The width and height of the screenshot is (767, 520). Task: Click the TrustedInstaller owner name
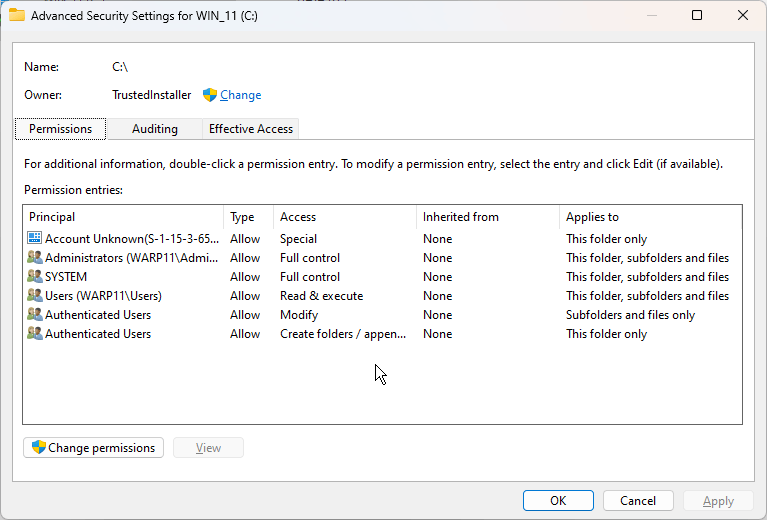tap(152, 95)
